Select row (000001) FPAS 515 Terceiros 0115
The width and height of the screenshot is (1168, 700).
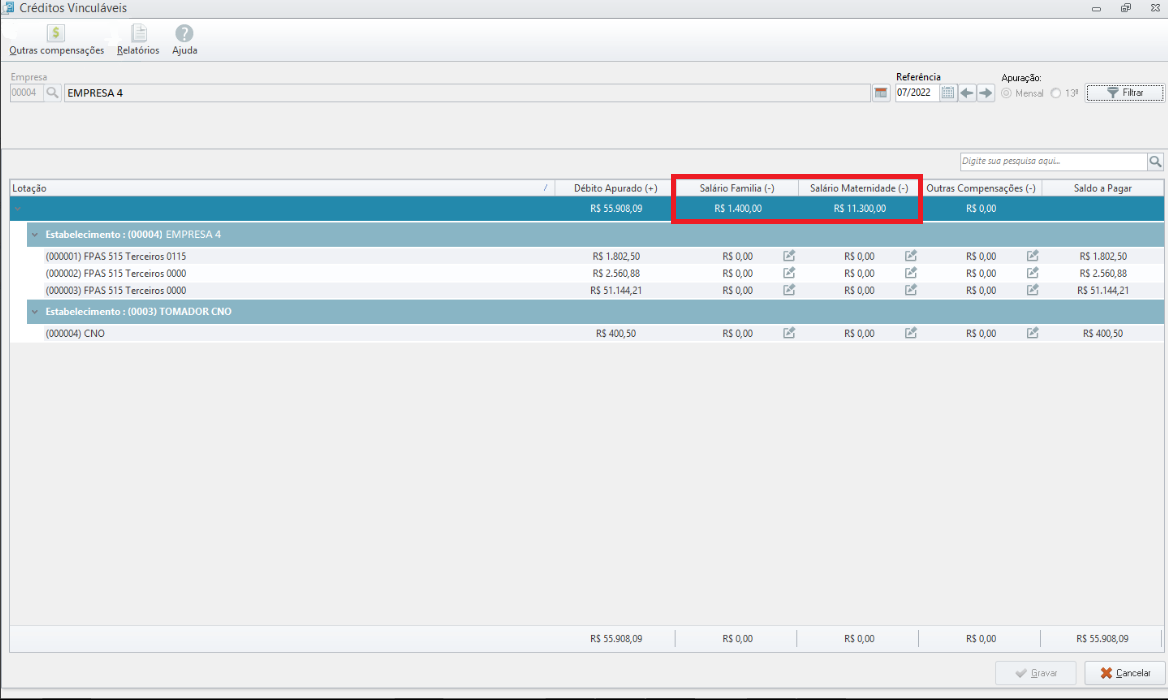tap(587, 256)
